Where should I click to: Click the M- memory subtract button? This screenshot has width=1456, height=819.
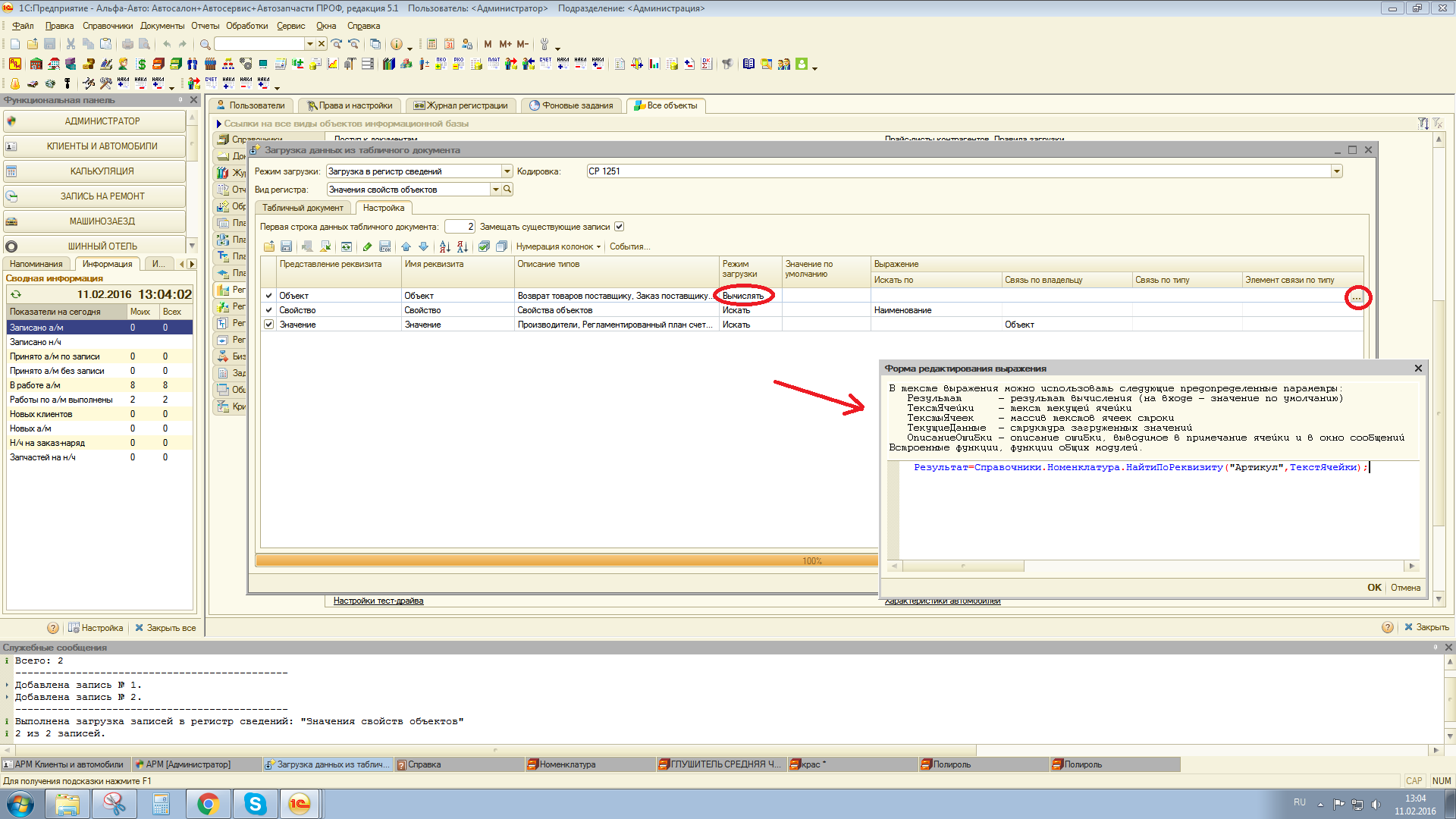pyautogui.click(x=522, y=44)
